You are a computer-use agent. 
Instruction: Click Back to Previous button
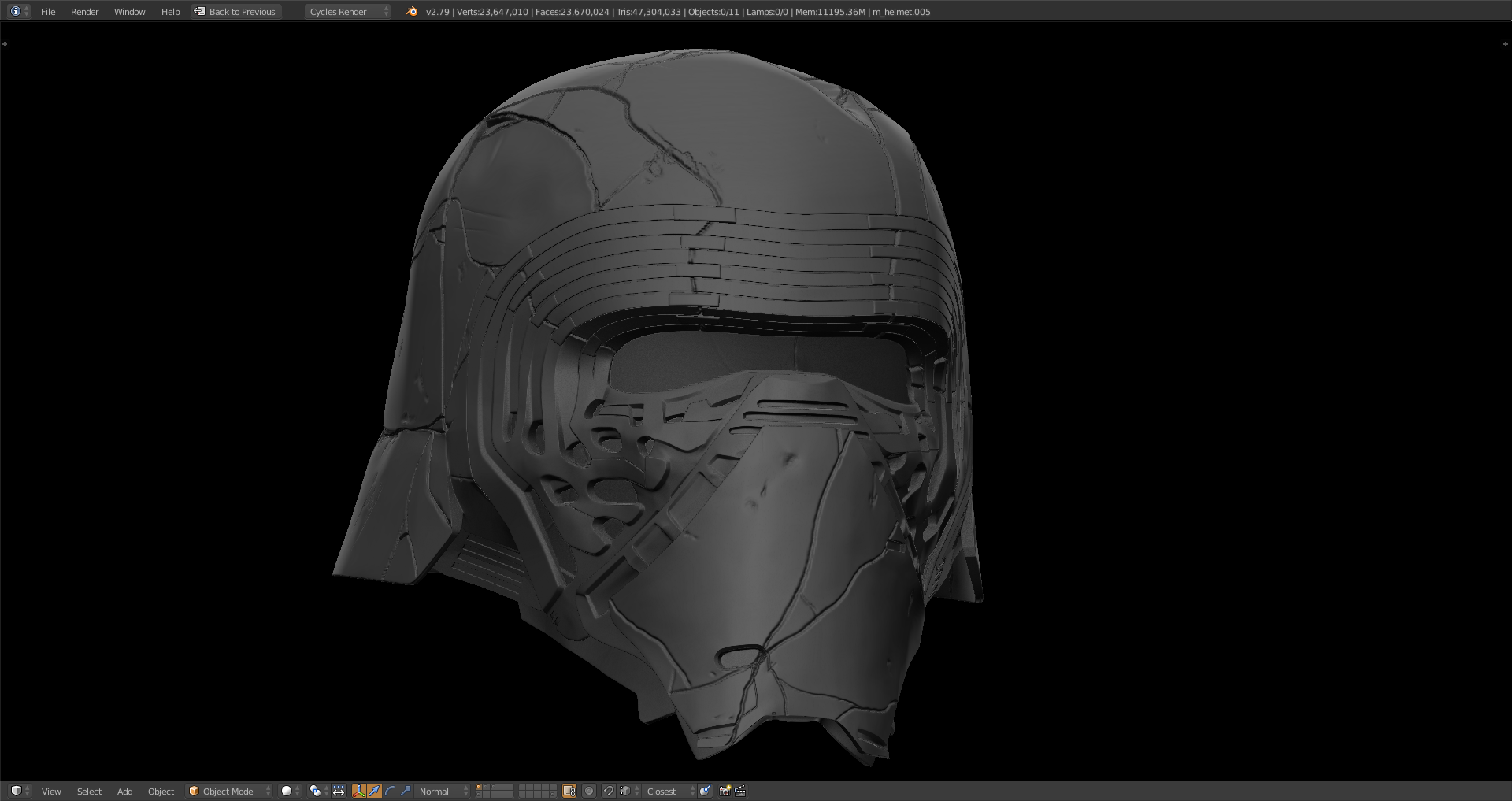pos(235,12)
